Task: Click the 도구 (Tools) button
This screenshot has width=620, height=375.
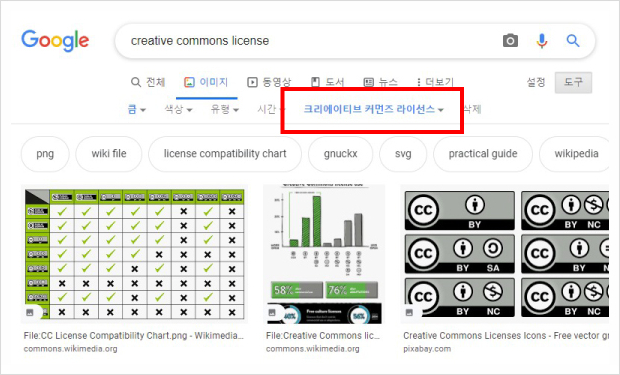Action: tap(573, 83)
